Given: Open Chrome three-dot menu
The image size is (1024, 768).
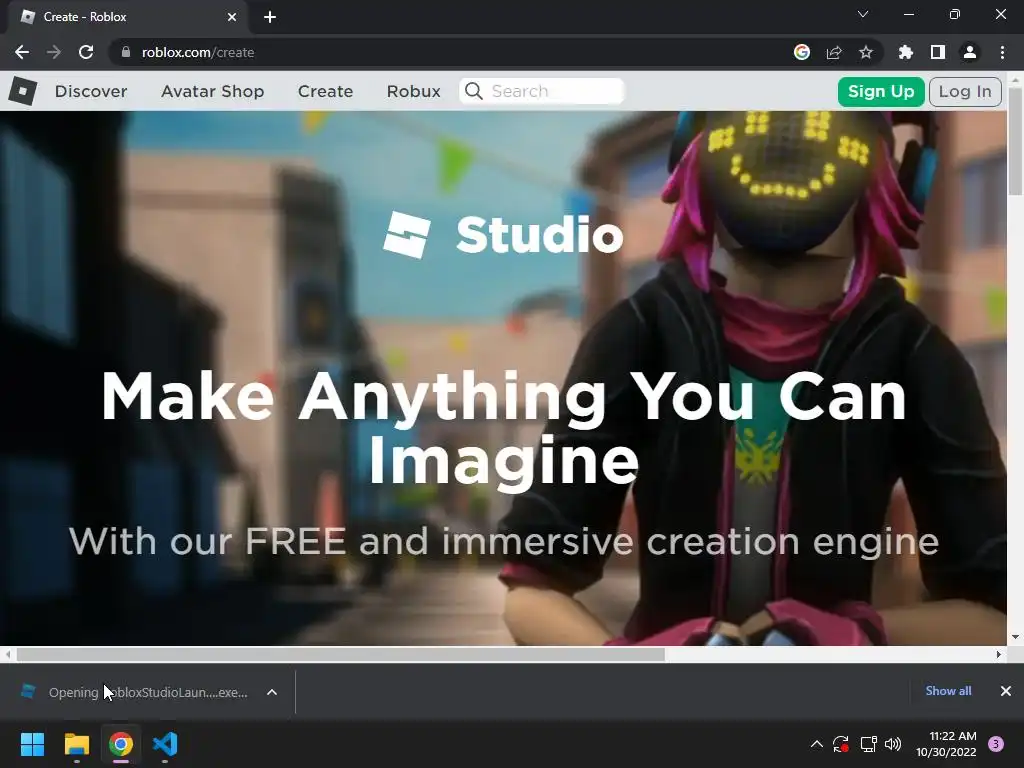Looking at the screenshot, I should [x=1002, y=52].
